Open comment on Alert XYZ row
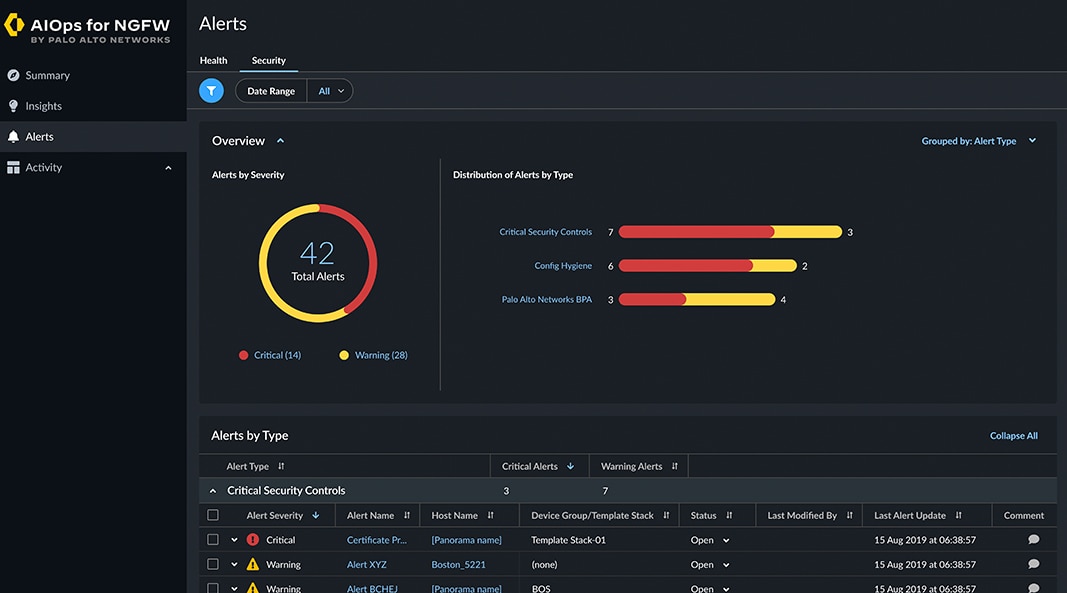This screenshot has height=593, width=1067. [1033, 564]
